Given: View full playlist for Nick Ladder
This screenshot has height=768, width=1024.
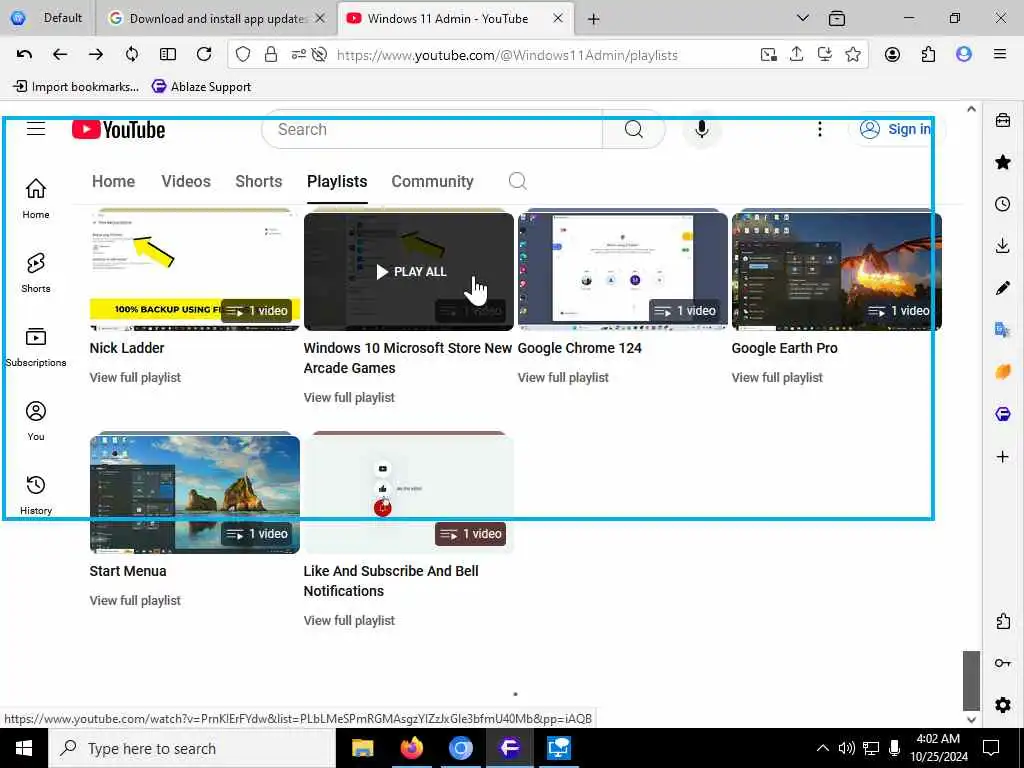Looking at the screenshot, I should [135, 377].
